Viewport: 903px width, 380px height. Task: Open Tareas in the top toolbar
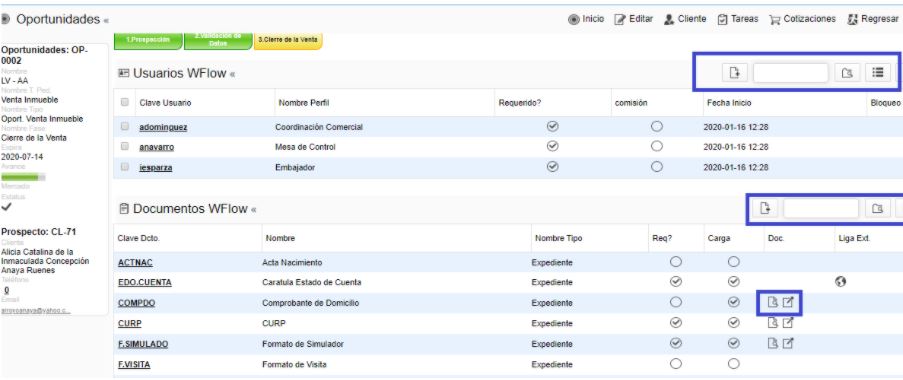coord(738,19)
